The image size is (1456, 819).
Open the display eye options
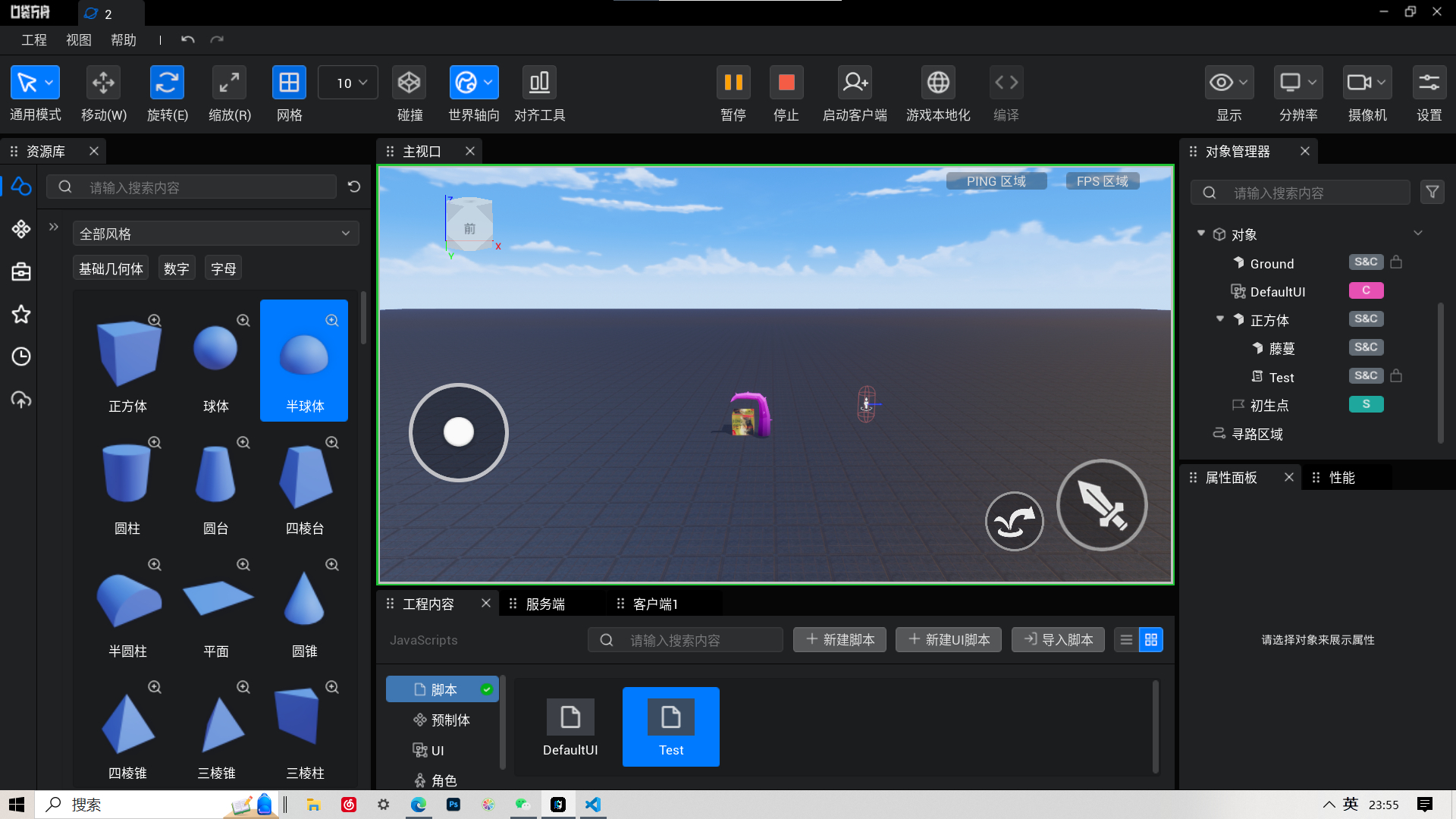tap(1228, 83)
